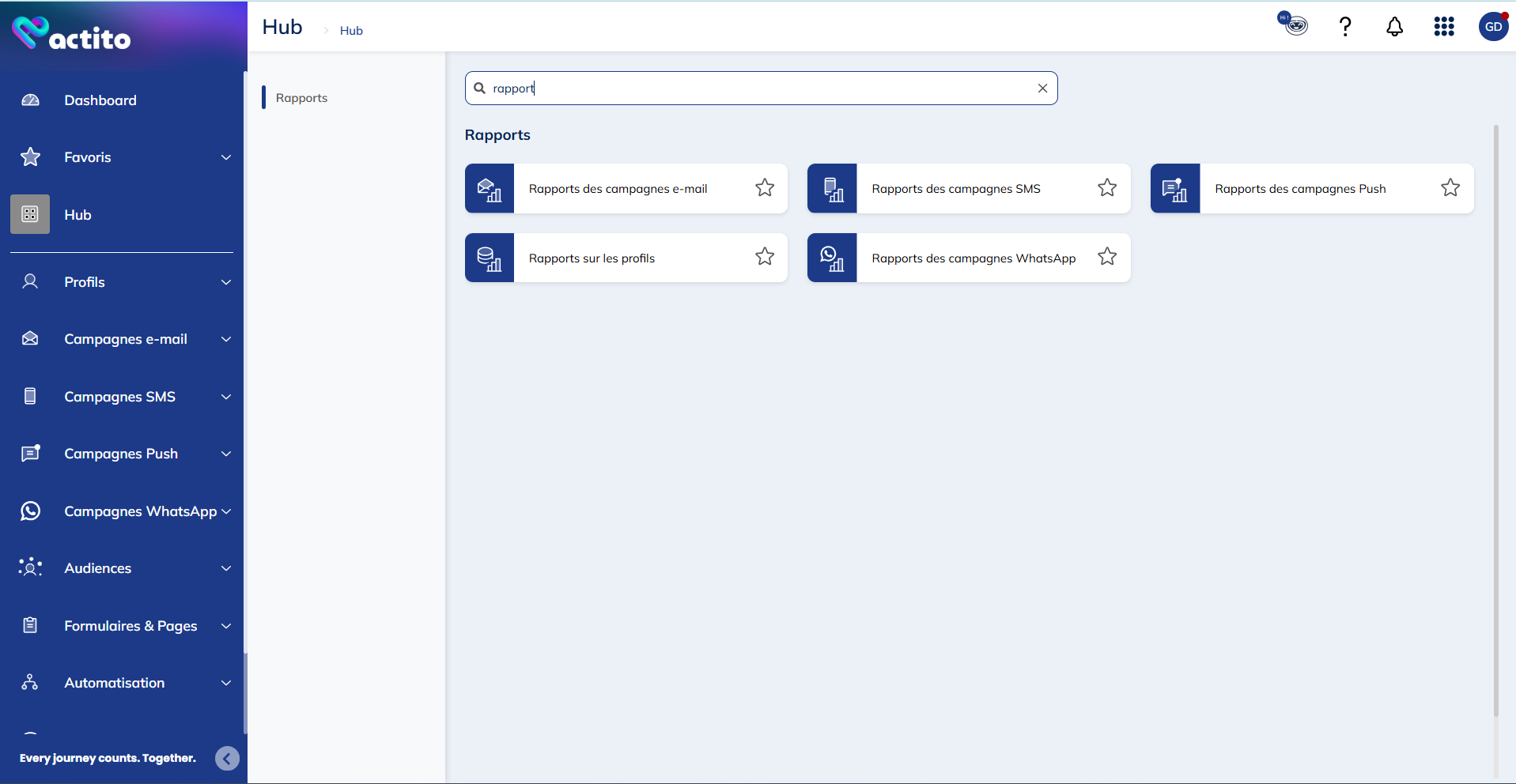Click the WhatsApp campaign reports icon tile

pyautogui.click(x=832, y=258)
